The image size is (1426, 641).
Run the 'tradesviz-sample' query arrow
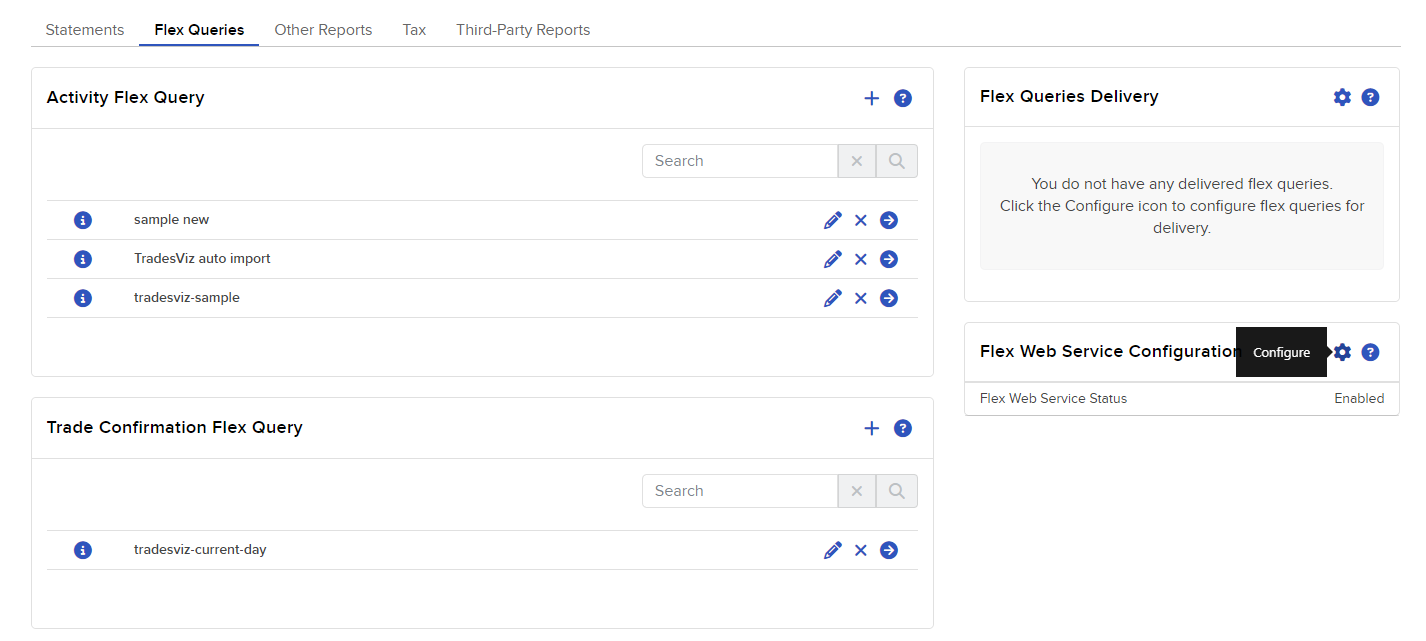click(x=889, y=298)
